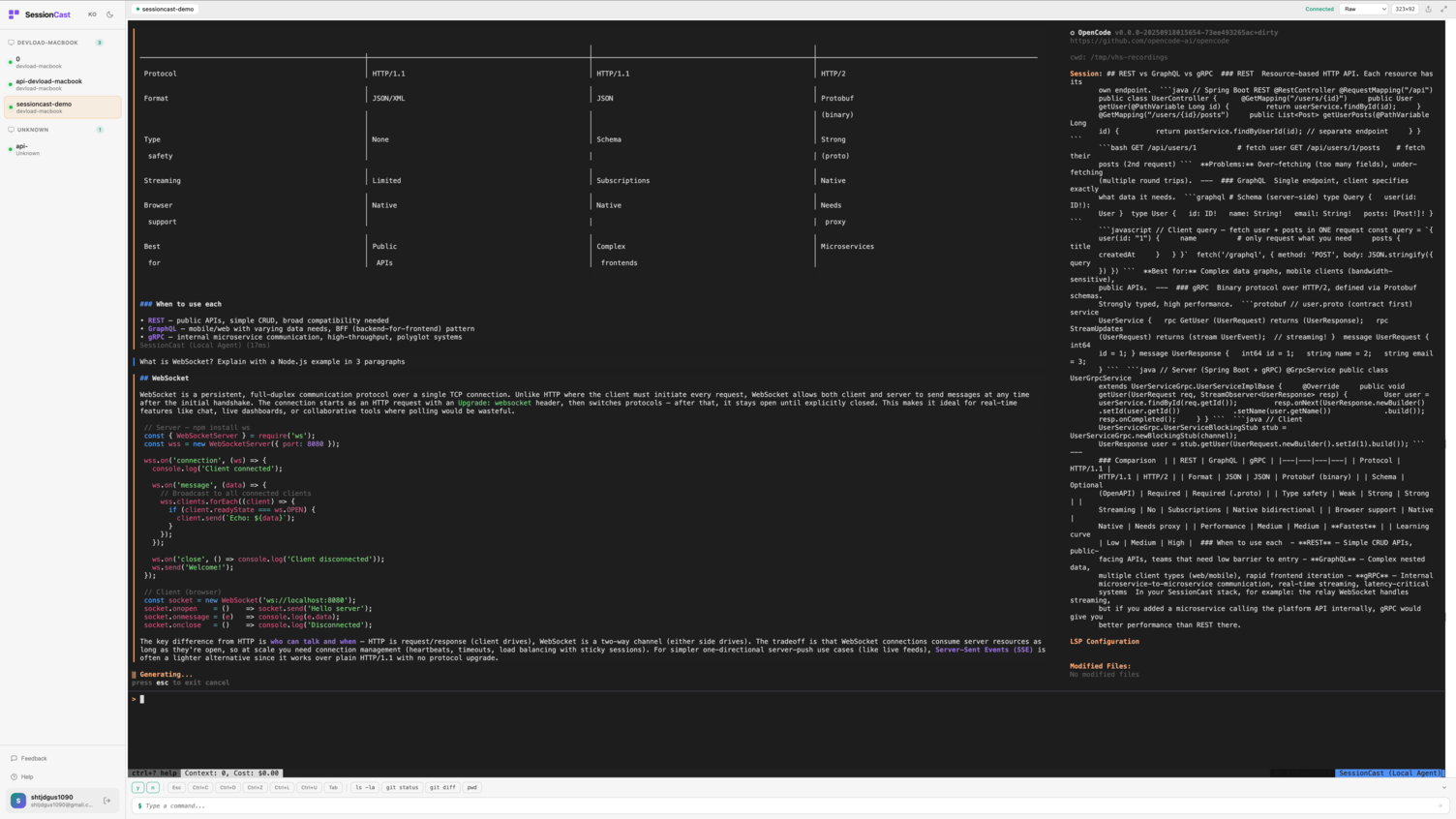Toggle dark mode with the moon icon
The width and height of the screenshot is (1456, 819).
pos(110,15)
